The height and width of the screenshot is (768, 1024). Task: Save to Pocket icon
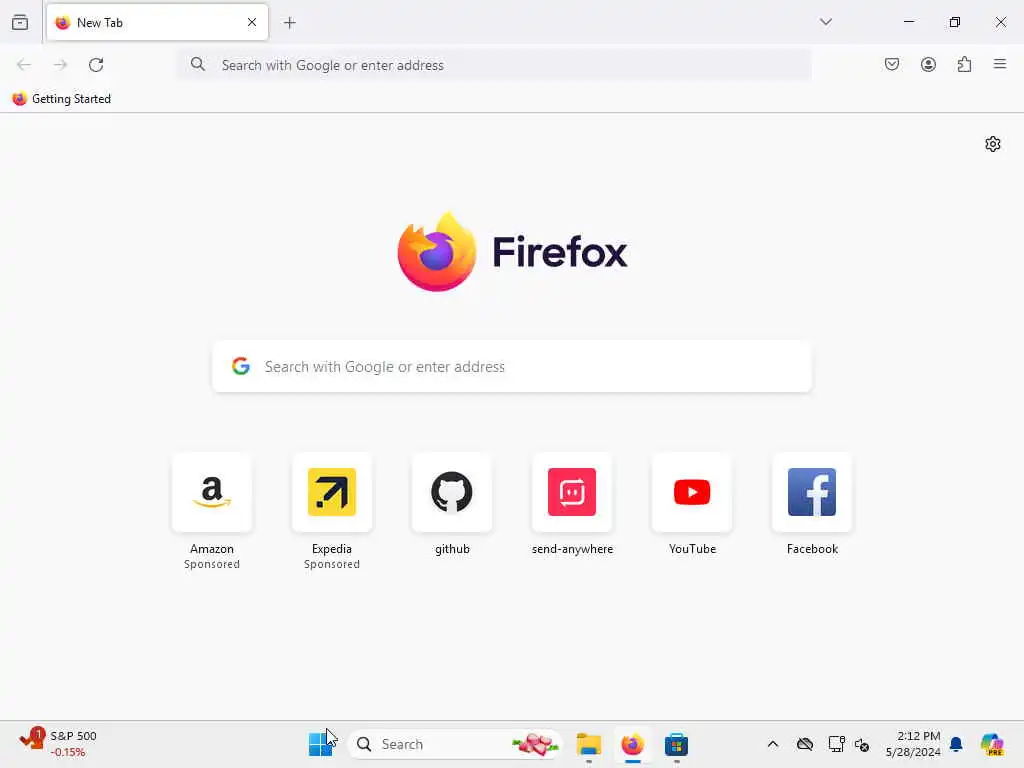point(892,64)
